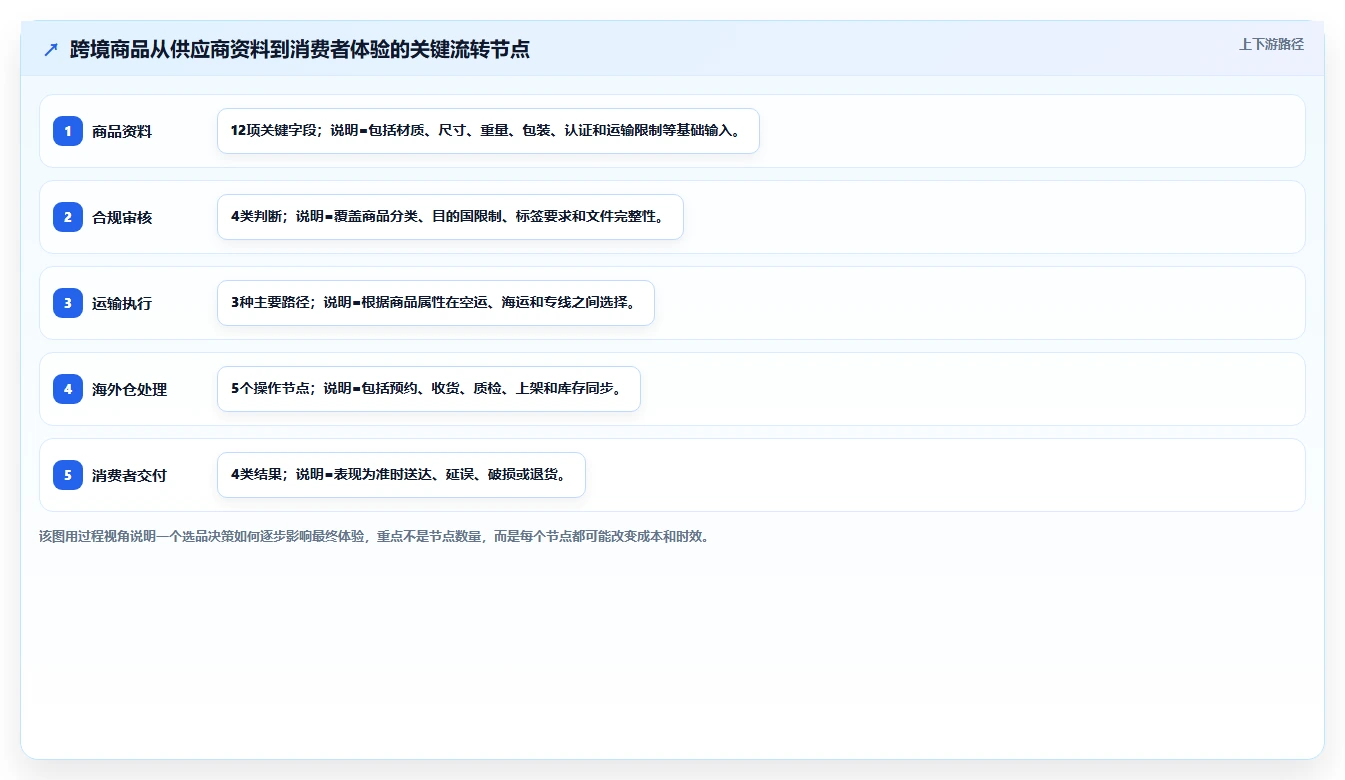Click the step 3 number badge
Screen dimensions: 1345x780
point(68,303)
